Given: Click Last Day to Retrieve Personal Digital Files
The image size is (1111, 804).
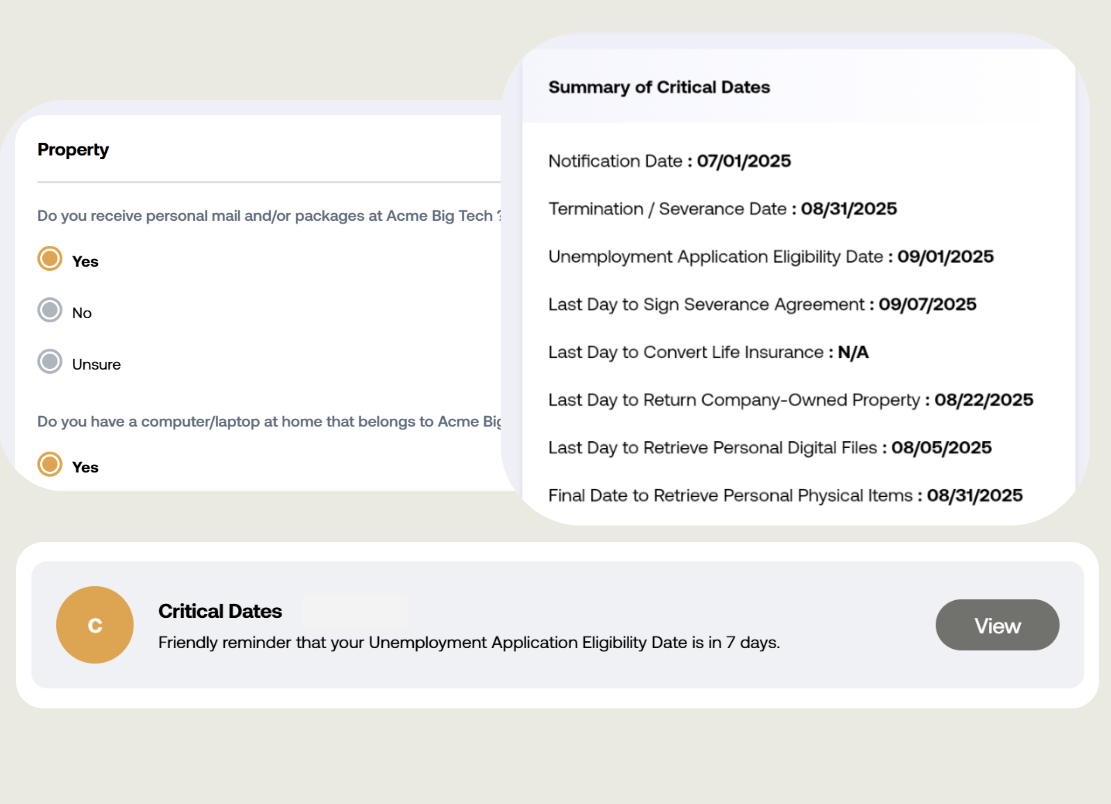Looking at the screenshot, I should click(770, 448).
